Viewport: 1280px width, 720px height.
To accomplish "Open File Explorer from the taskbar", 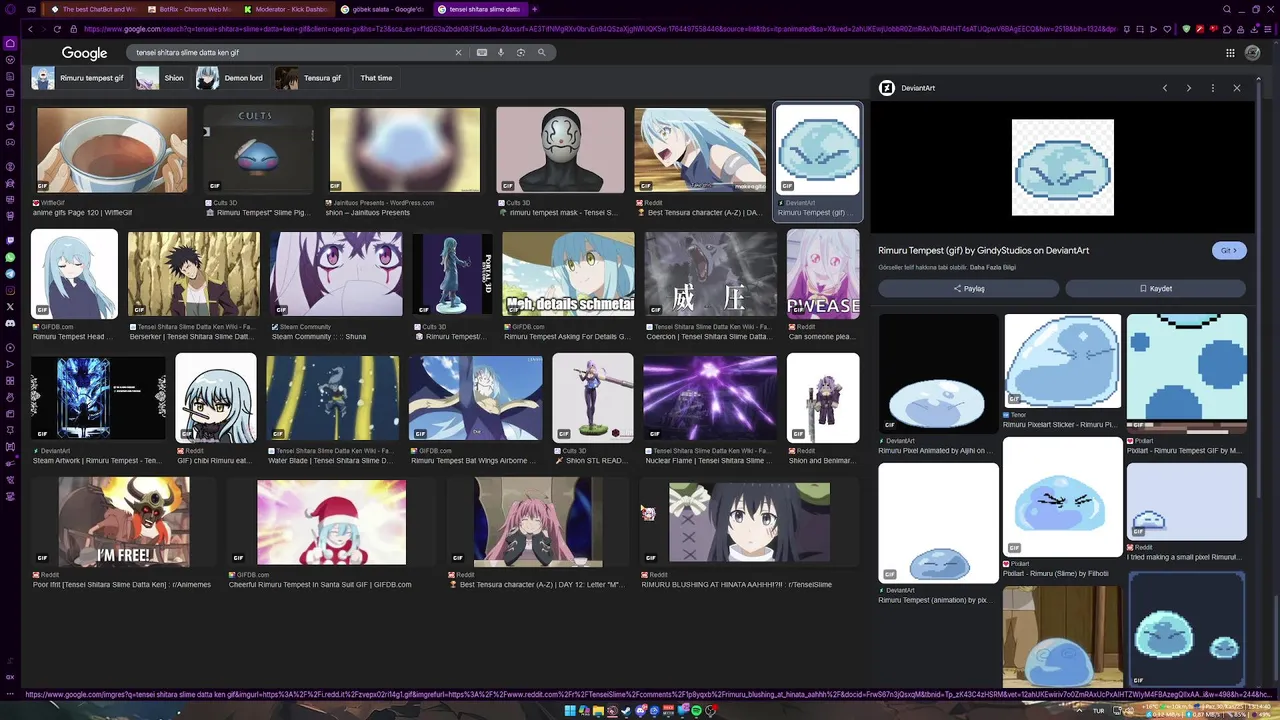I will pos(597,710).
